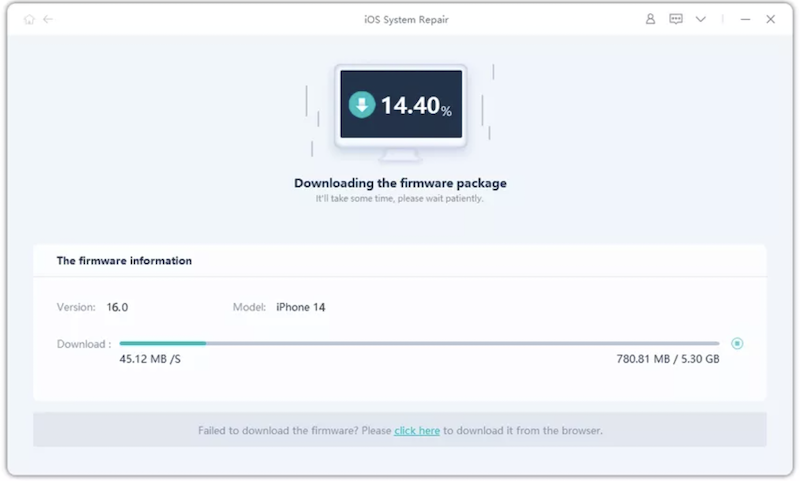Go to the Home screen icon
Image resolution: width=800 pixels, height=481 pixels.
29,19
